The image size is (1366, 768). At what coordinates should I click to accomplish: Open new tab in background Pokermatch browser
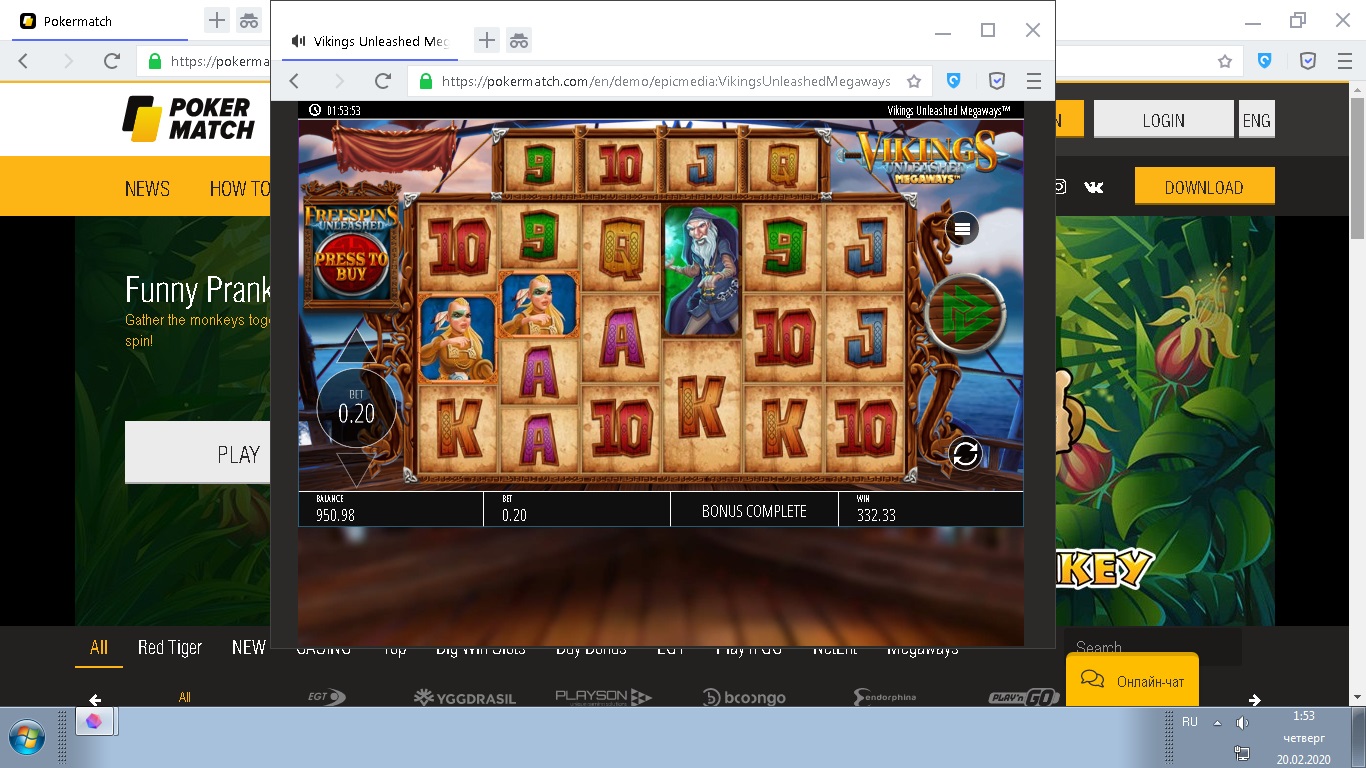click(x=216, y=20)
